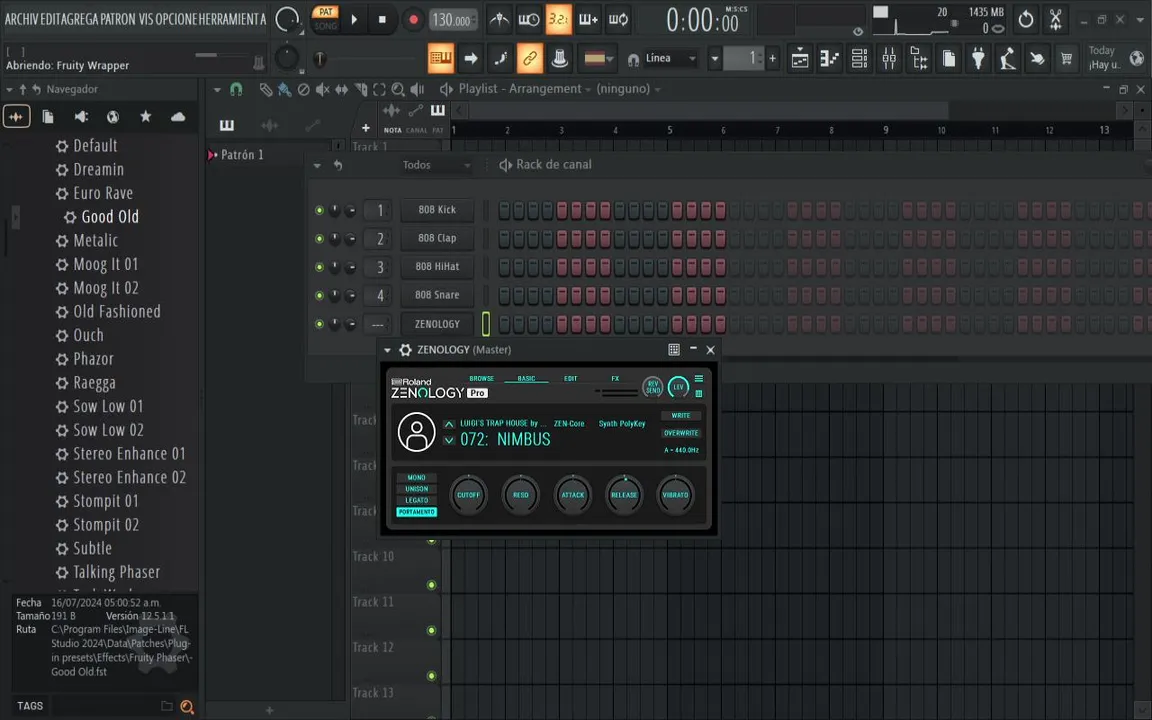Open ZENOLOGY window options arrow menu

pyautogui.click(x=387, y=350)
